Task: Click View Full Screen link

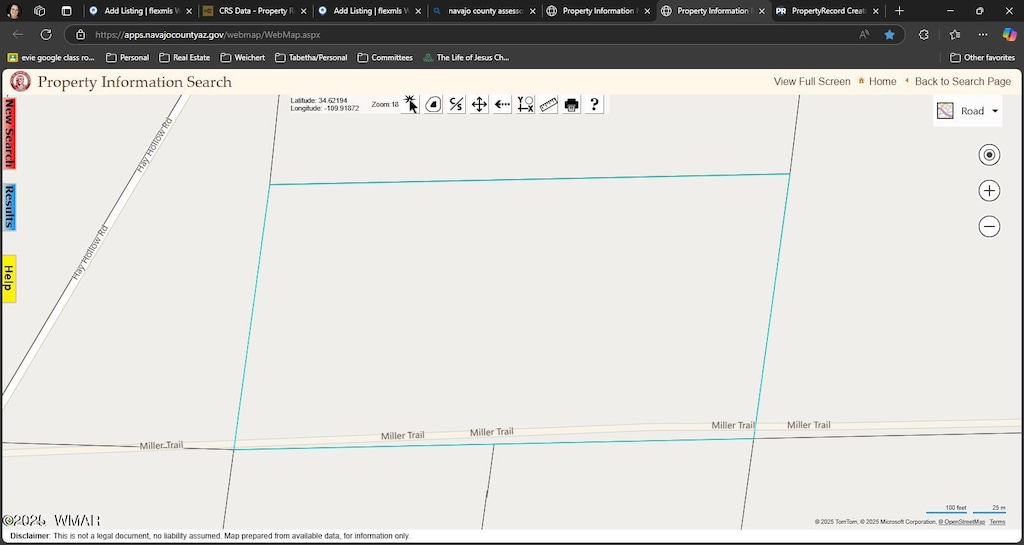Action: 812,82
